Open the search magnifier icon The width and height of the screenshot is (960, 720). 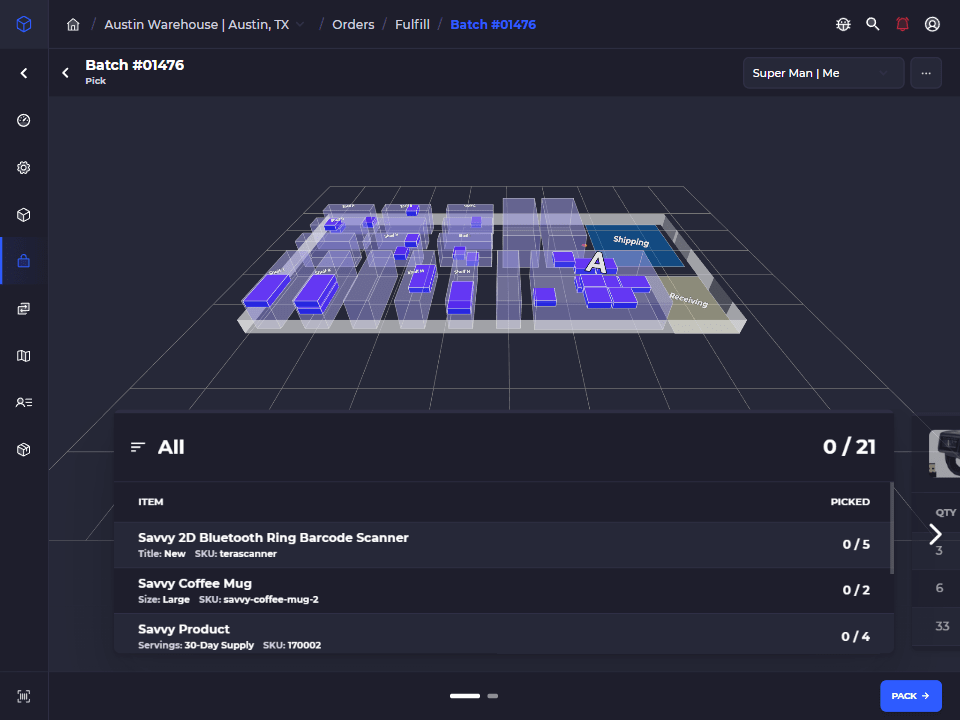click(872, 24)
